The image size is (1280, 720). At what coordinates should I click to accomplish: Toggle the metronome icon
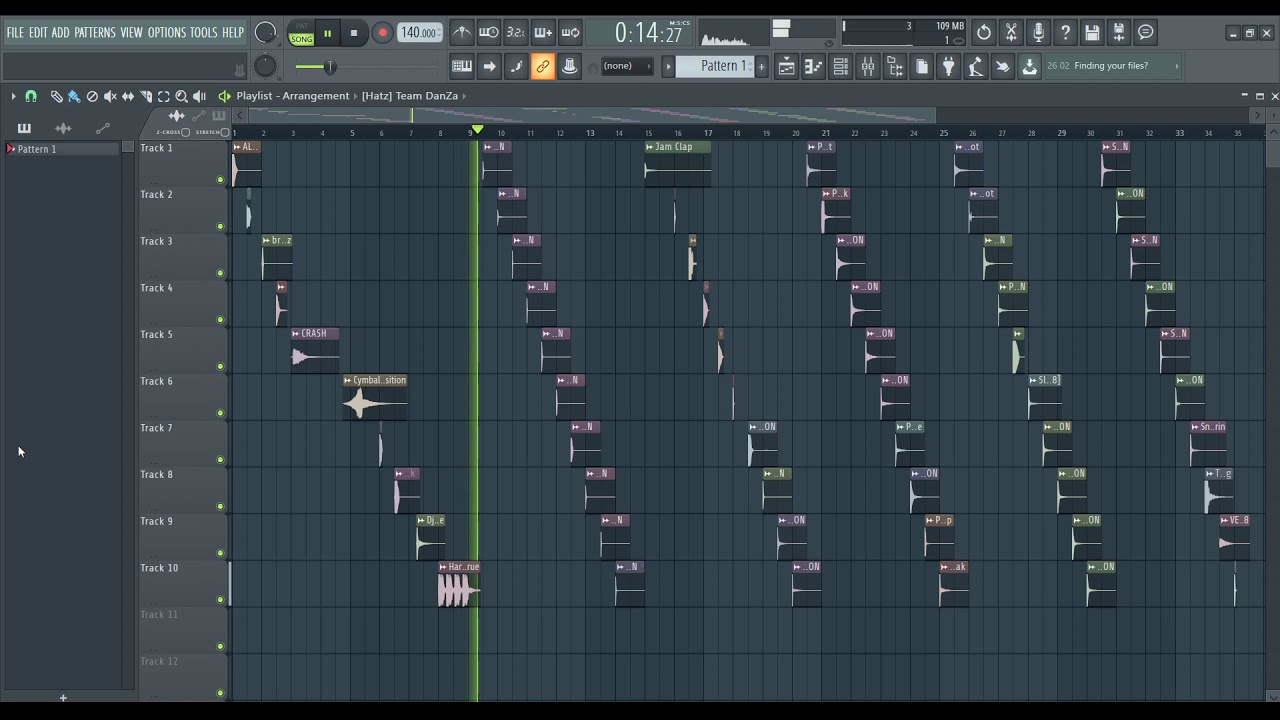click(x=462, y=33)
